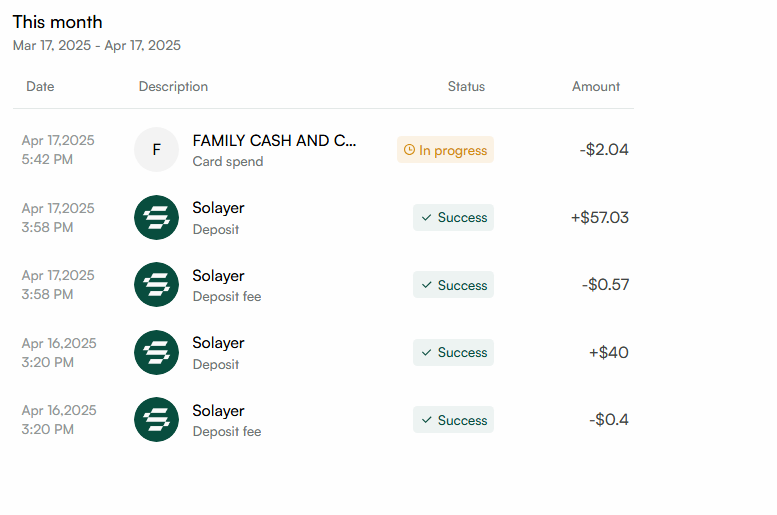Click Solayer logo for +$40 deposit
The height and width of the screenshot is (515, 777).
pos(156,352)
